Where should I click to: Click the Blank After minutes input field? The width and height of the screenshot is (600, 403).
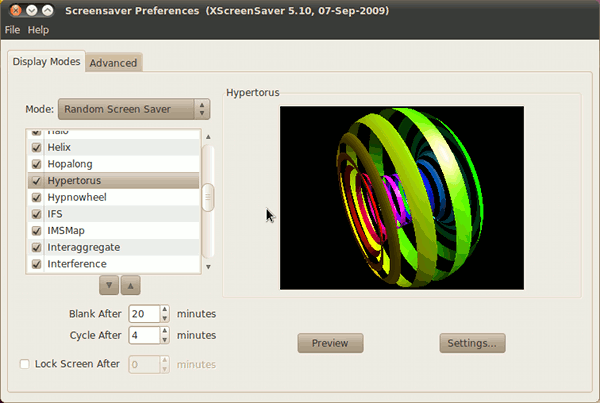144,313
